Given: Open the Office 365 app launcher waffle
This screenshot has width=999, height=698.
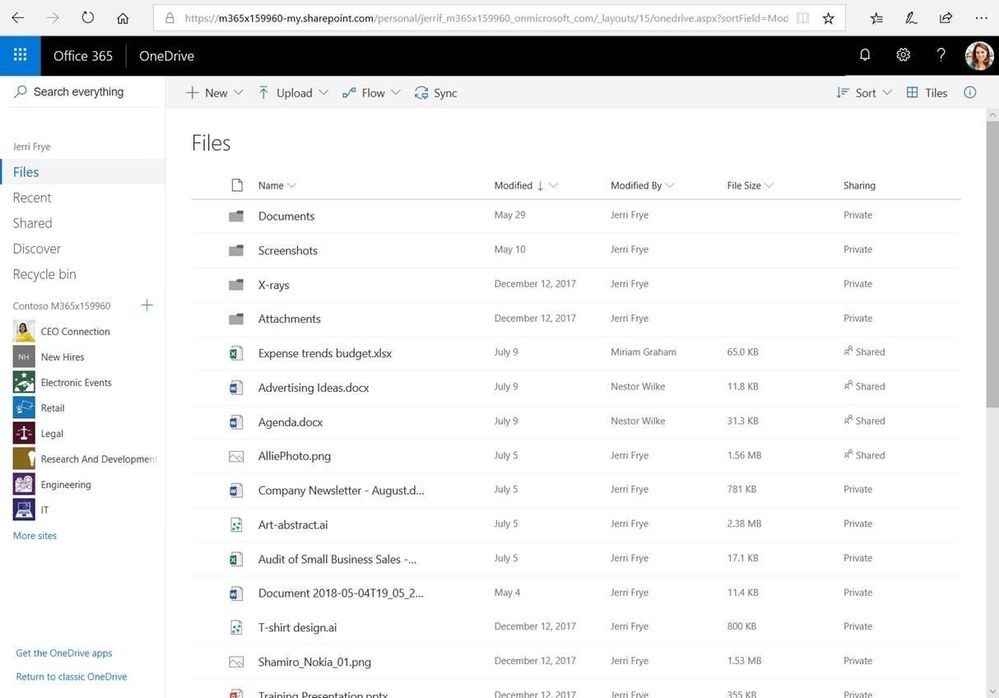Looking at the screenshot, I should coord(19,55).
